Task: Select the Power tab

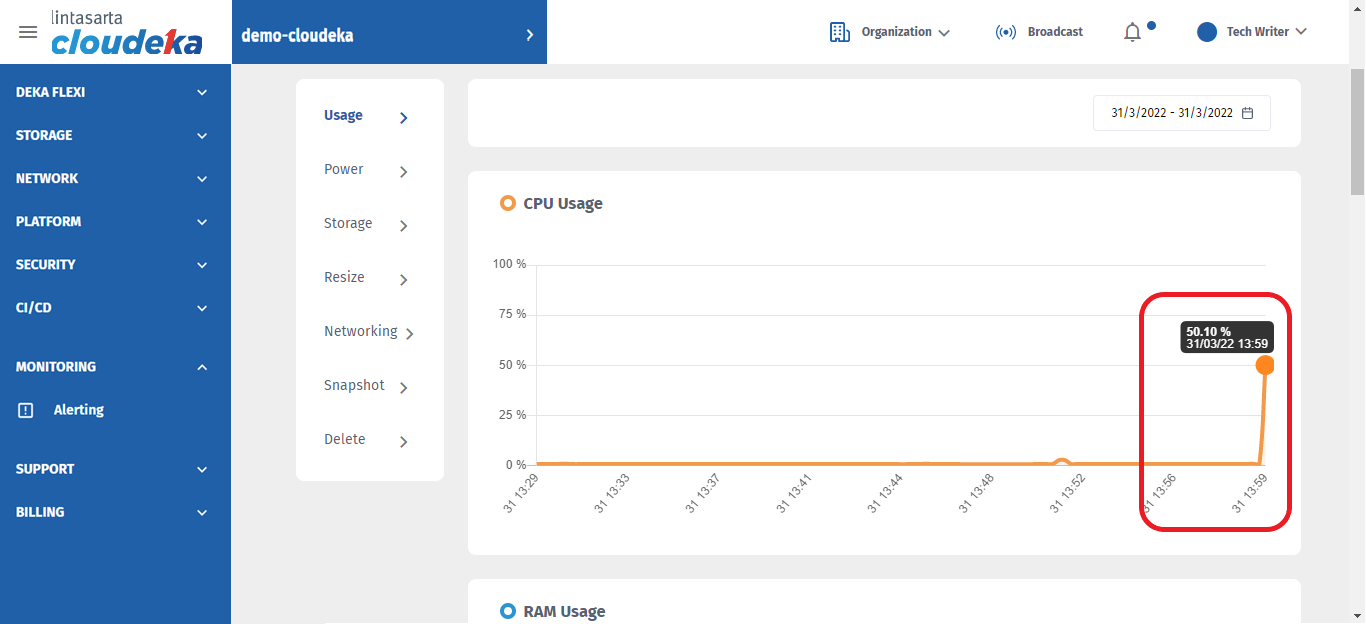Action: click(344, 170)
